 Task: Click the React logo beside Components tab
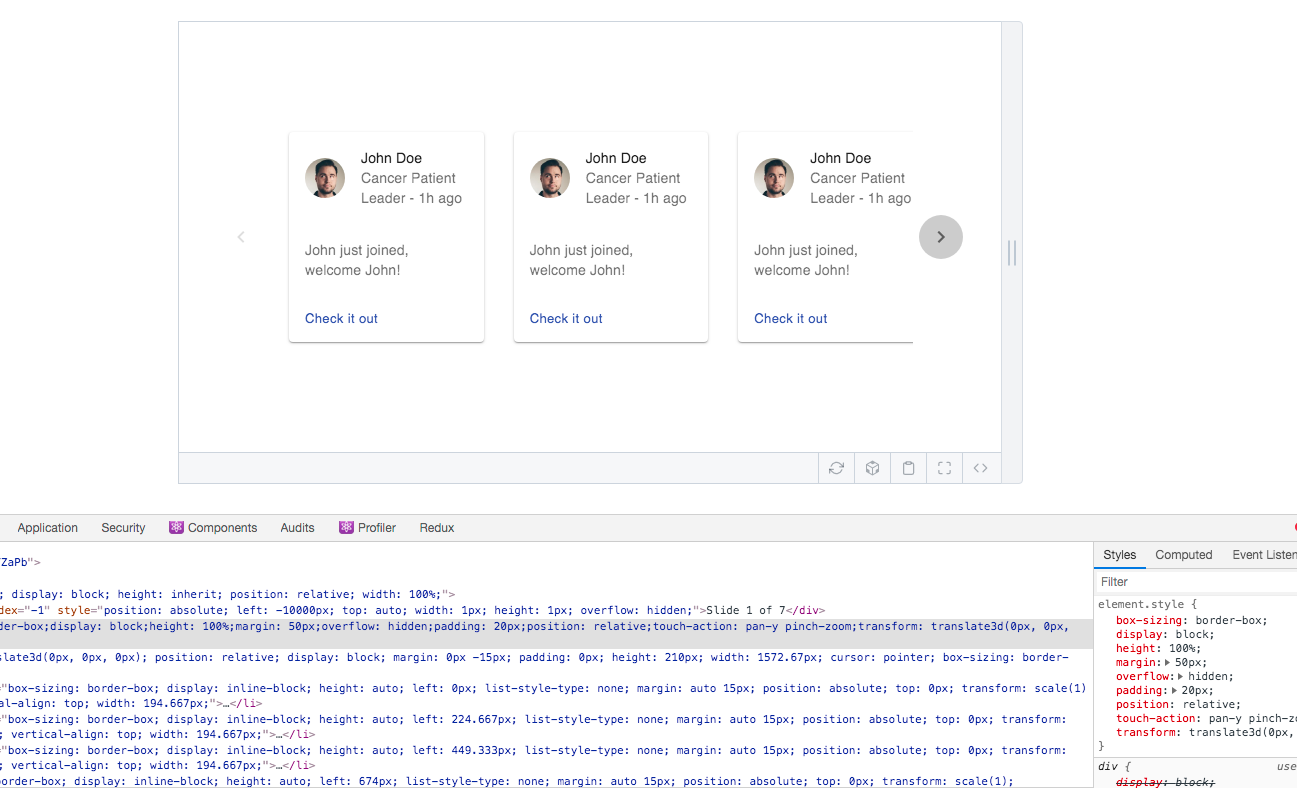click(176, 527)
